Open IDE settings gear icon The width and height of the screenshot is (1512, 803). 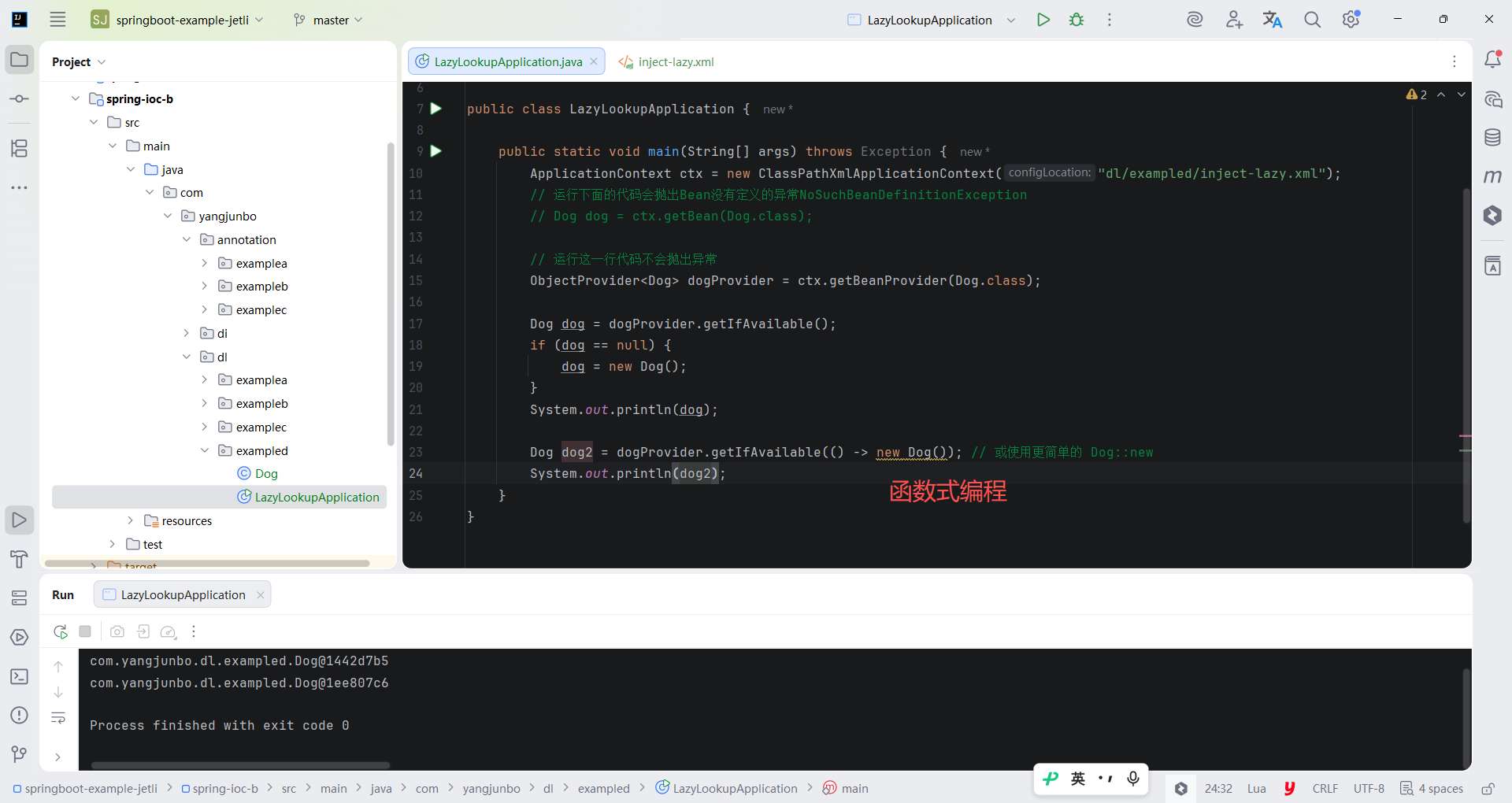(x=1351, y=20)
